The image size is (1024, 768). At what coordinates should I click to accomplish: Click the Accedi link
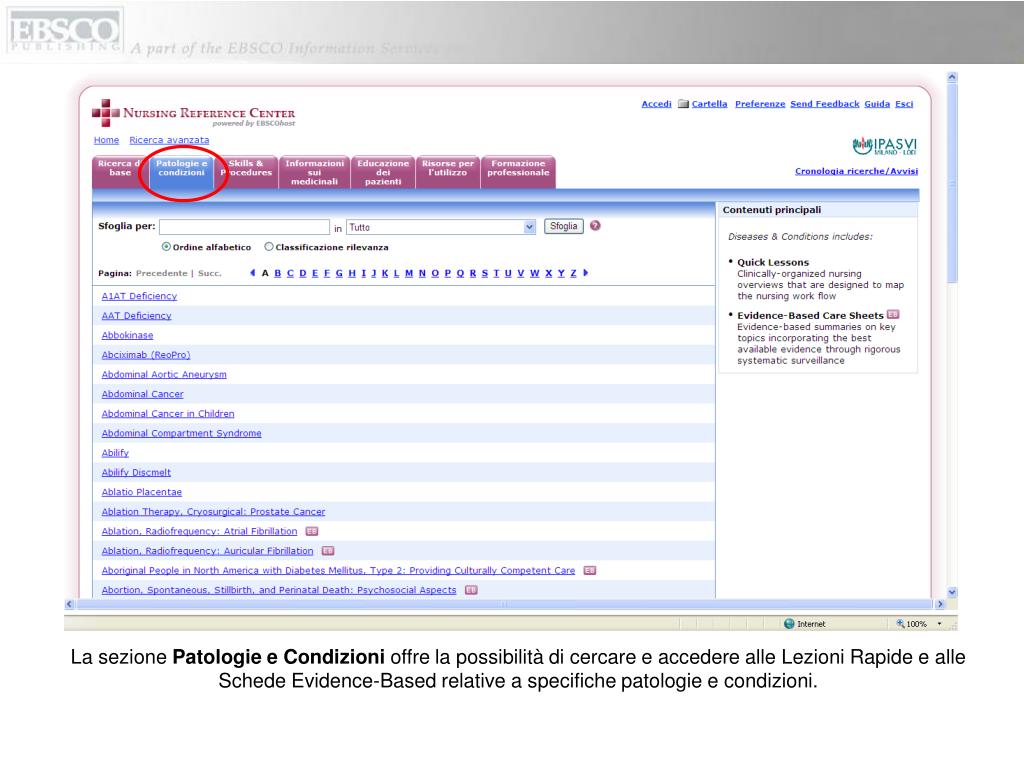pyautogui.click(x=656, y=104)
